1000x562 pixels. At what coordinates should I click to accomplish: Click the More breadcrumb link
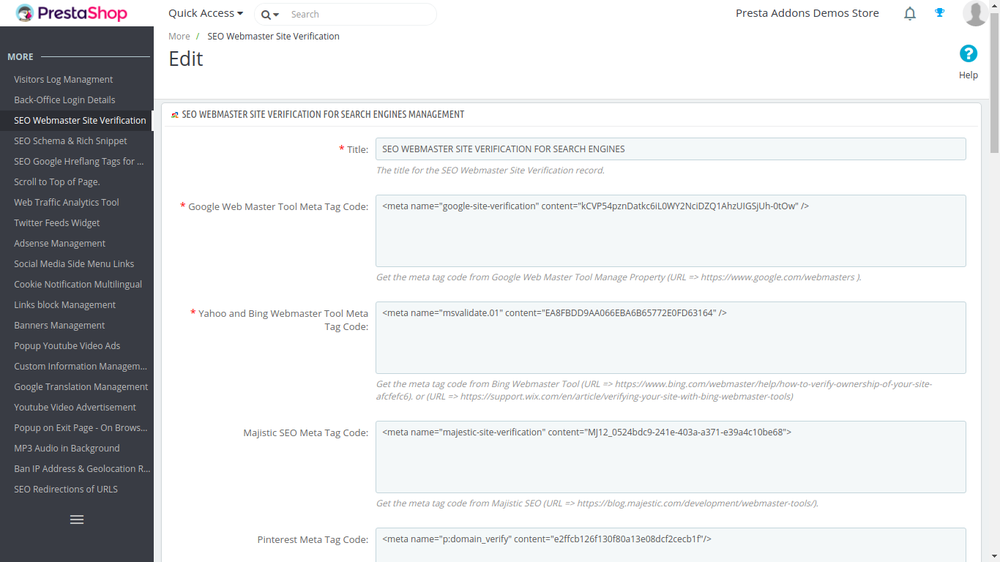[x=179, y=36]
